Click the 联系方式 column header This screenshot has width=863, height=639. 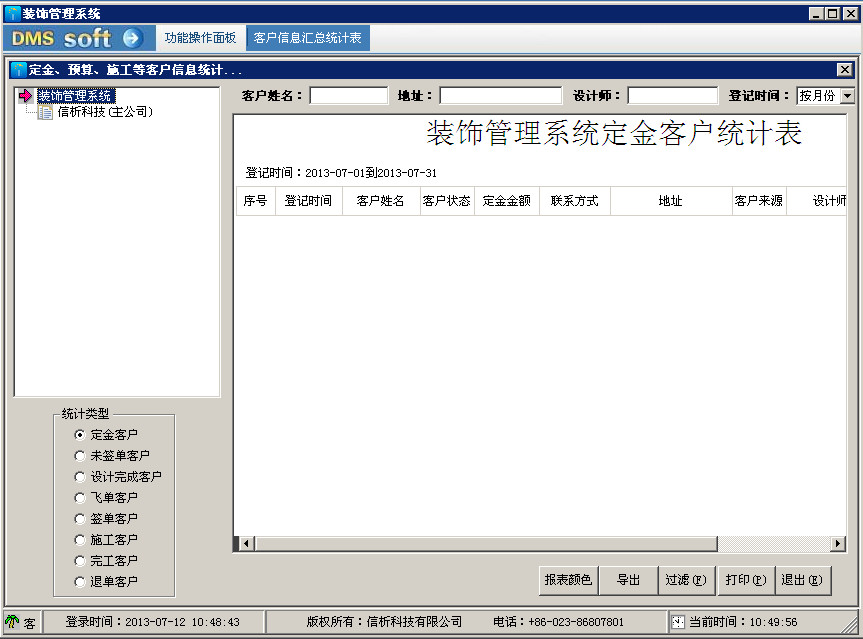(x=575, y=201)
